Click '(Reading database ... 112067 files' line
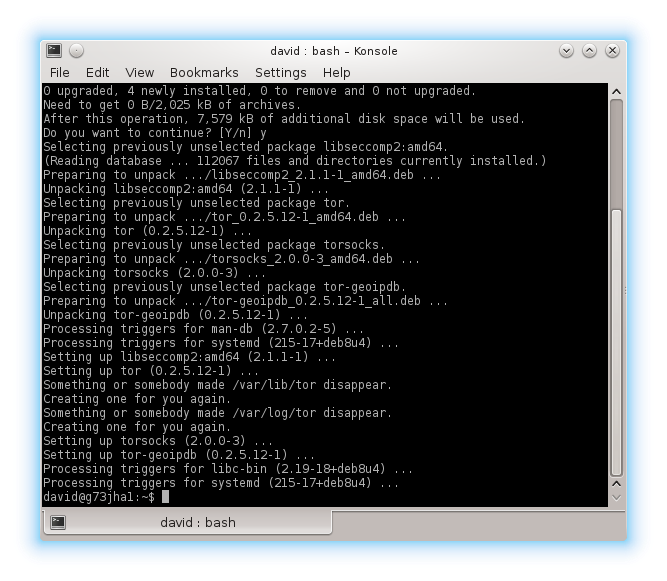Viewport: 667px width, 581px height. pos(295,161)
